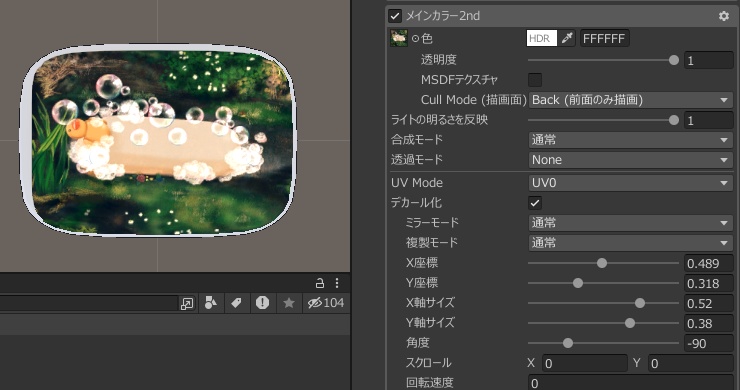Click the デカール化 label text
The width and height of the screenshot is (740, 390).
point(416,203)
